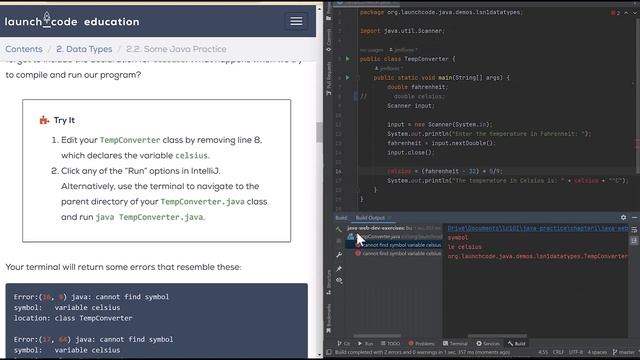Open the Contents breadcrumb link
The height and width of the screenshot is (360, 640).
(x=24, y=49)
